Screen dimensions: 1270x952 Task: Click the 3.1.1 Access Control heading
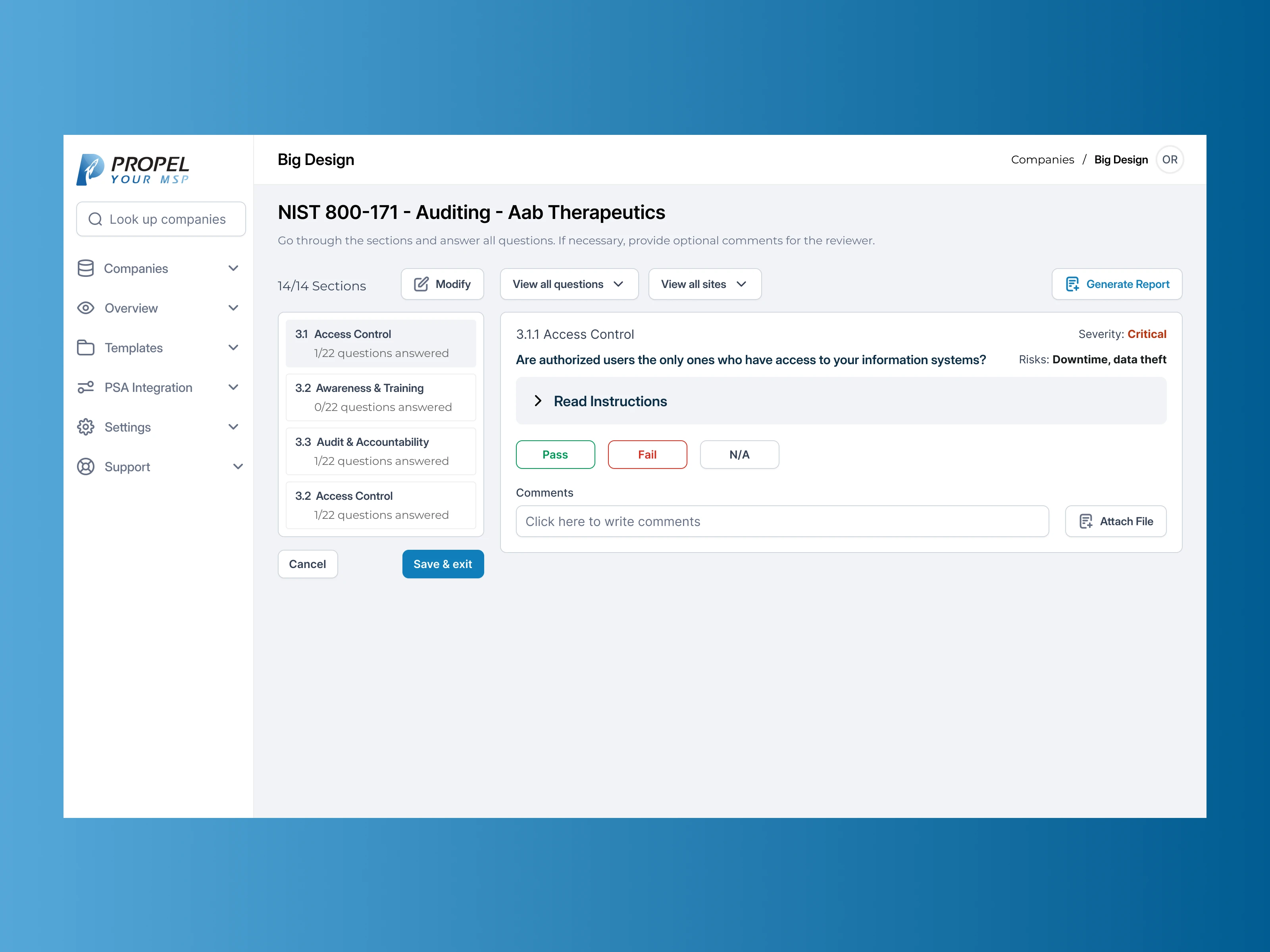coord(575,334)
